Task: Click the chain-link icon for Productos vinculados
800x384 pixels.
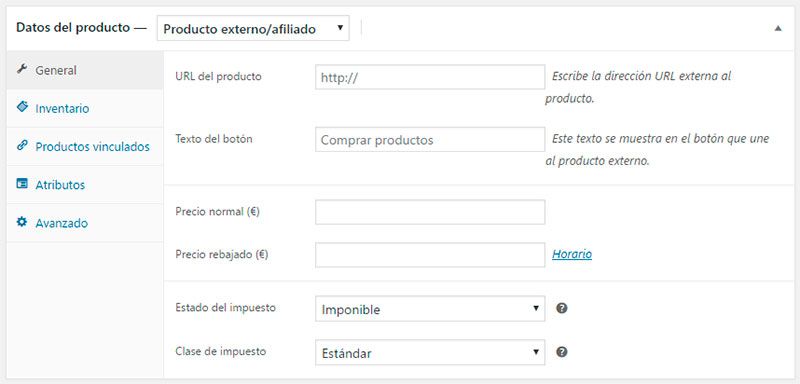Action: point(21,145)
